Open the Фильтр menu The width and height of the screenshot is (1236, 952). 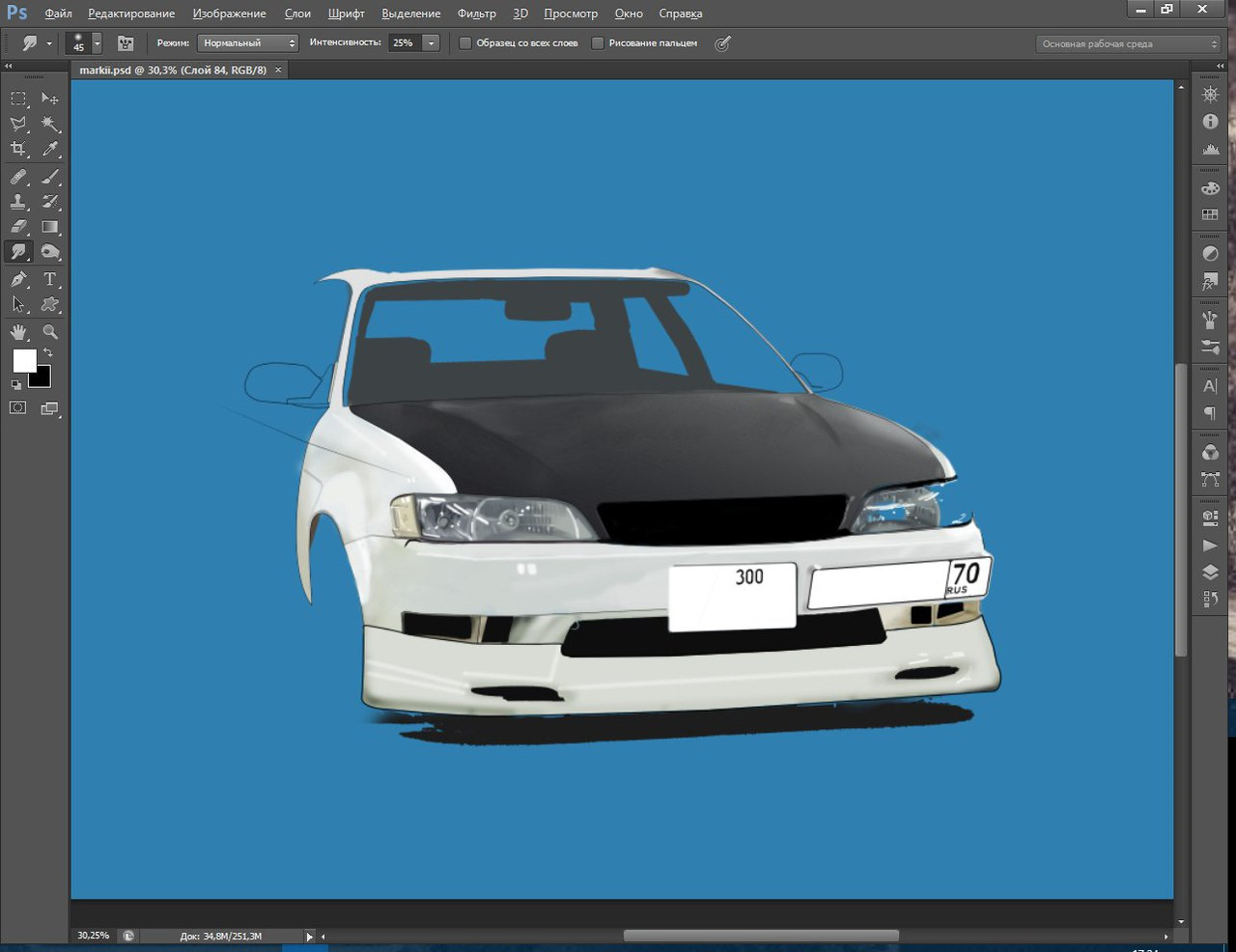coord(476,14)
